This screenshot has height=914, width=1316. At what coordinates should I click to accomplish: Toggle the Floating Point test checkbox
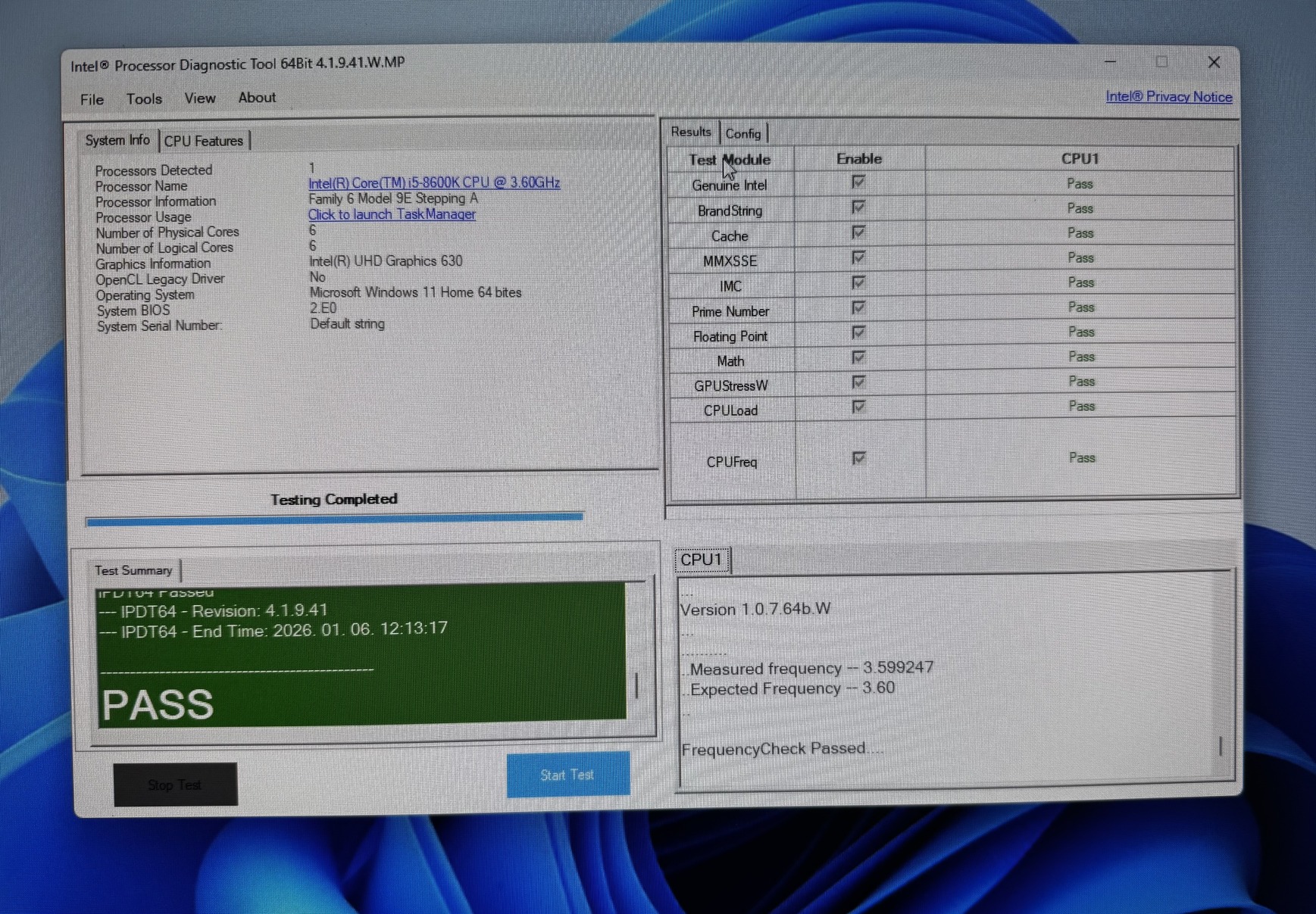[858, 332]
